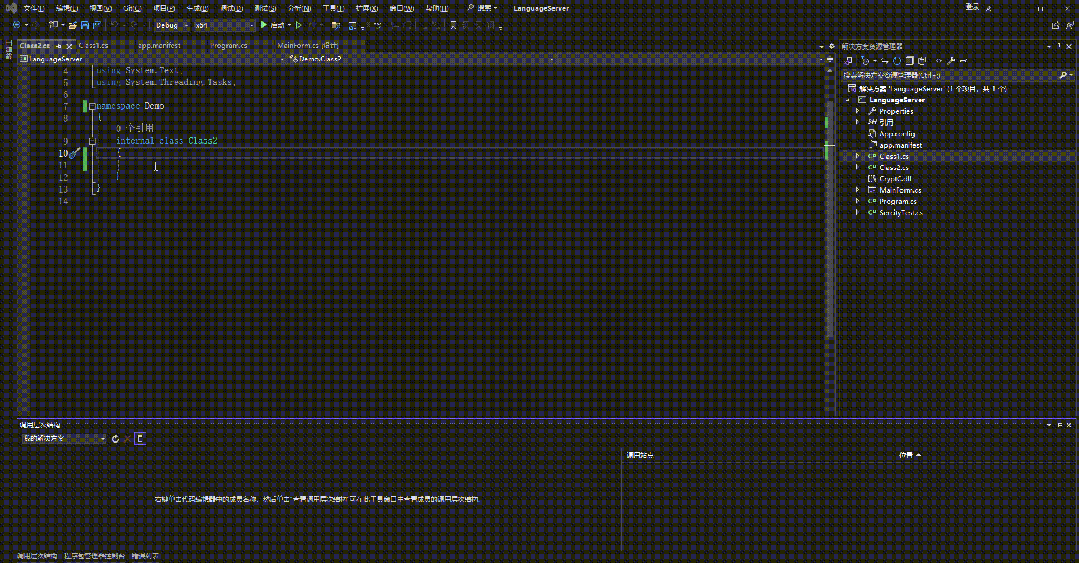Collapse the namespace Demo outlining box
This screenshot has width=1079, height=563.
[92, 106]
